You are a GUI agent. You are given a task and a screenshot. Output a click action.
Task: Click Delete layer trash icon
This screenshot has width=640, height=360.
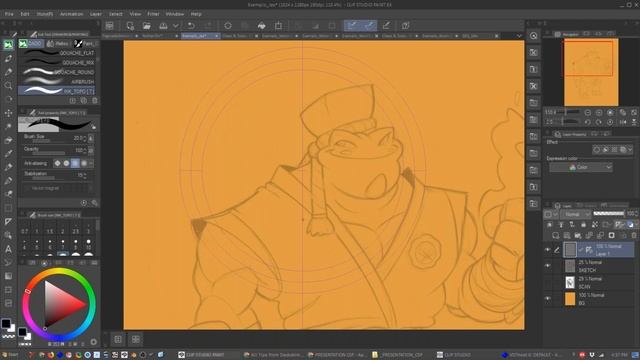634,236
